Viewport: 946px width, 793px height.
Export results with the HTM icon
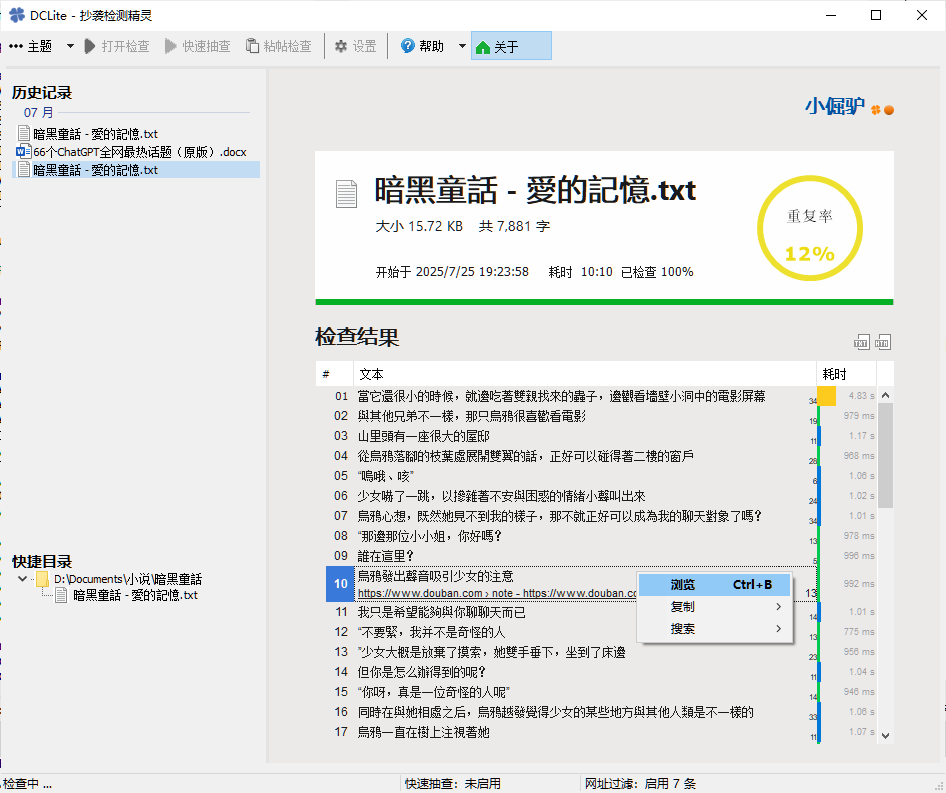(882, 342)
